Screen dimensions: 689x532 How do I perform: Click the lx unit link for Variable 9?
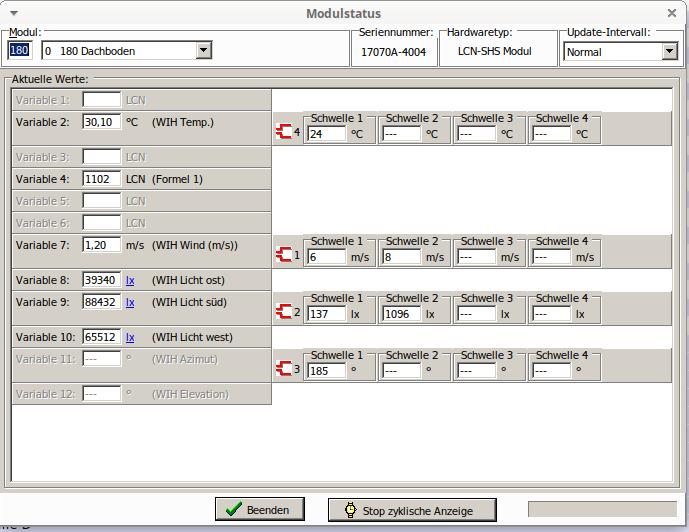pos(130,302)
